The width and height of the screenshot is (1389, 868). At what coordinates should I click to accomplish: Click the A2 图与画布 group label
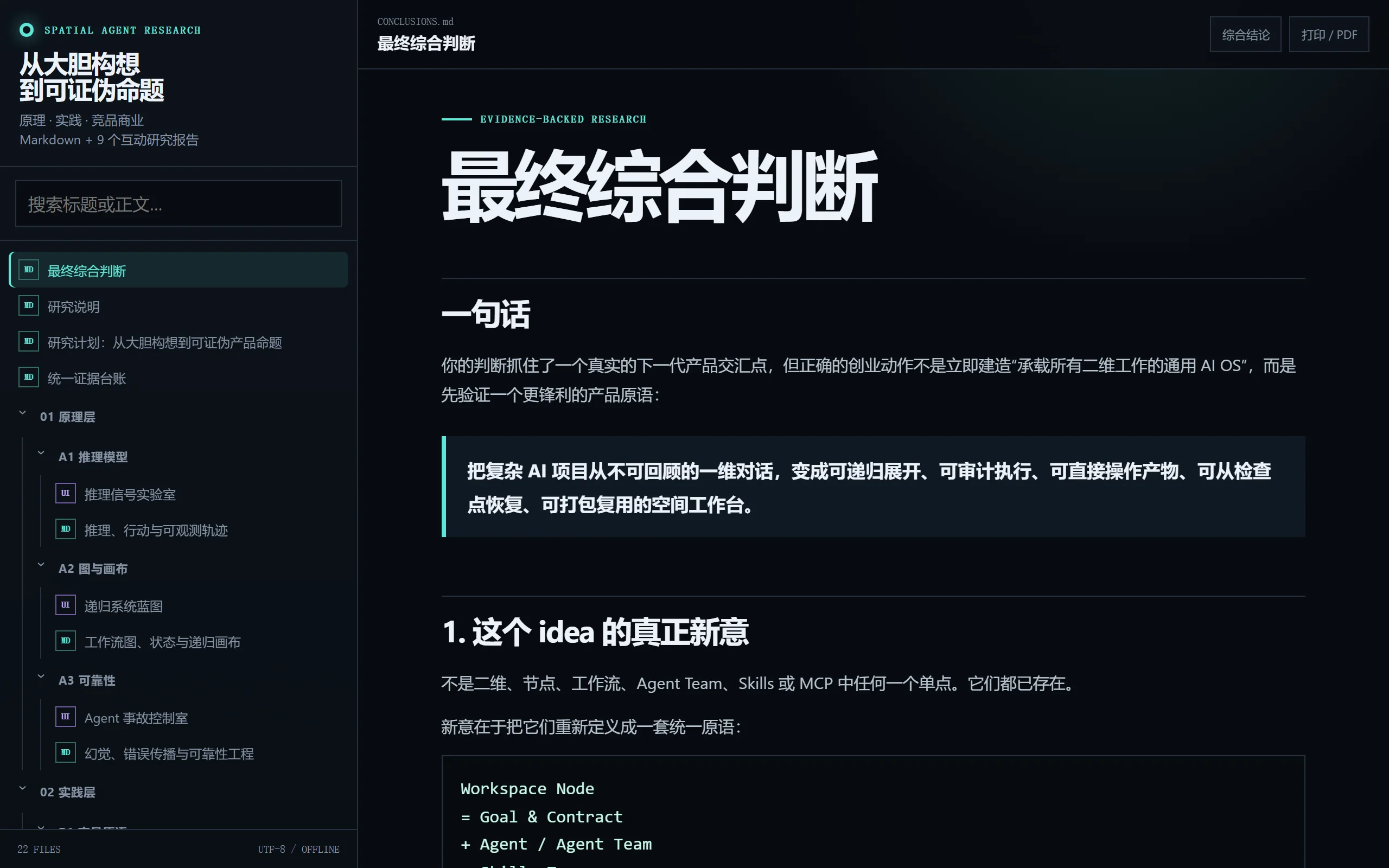(x=93, y=569)
